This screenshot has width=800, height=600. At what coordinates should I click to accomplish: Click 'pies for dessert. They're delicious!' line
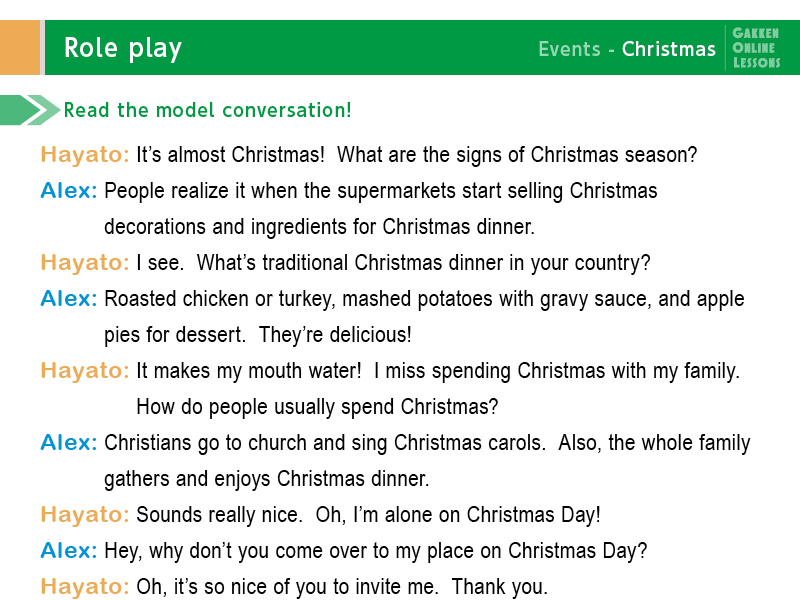(x=258, y=335)
